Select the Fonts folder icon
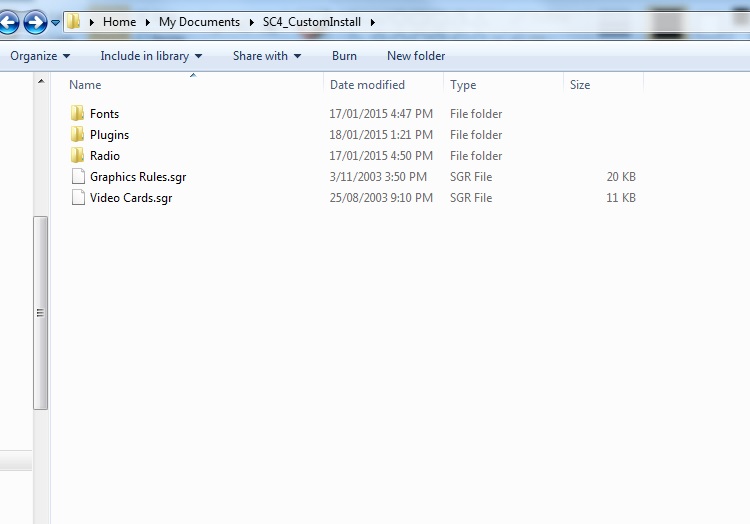 point(77,113)
